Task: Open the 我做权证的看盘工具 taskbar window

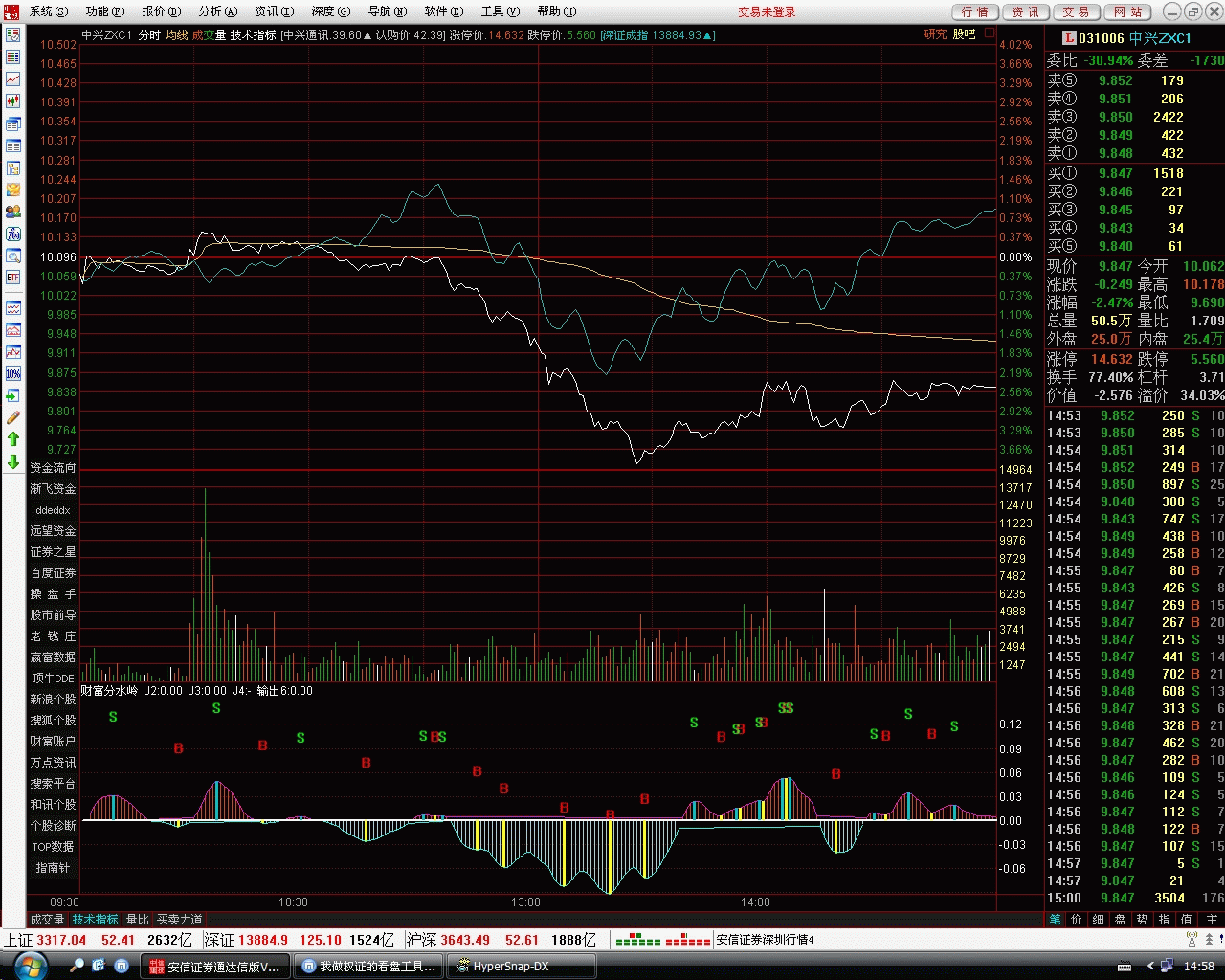Action: [369, 967]
